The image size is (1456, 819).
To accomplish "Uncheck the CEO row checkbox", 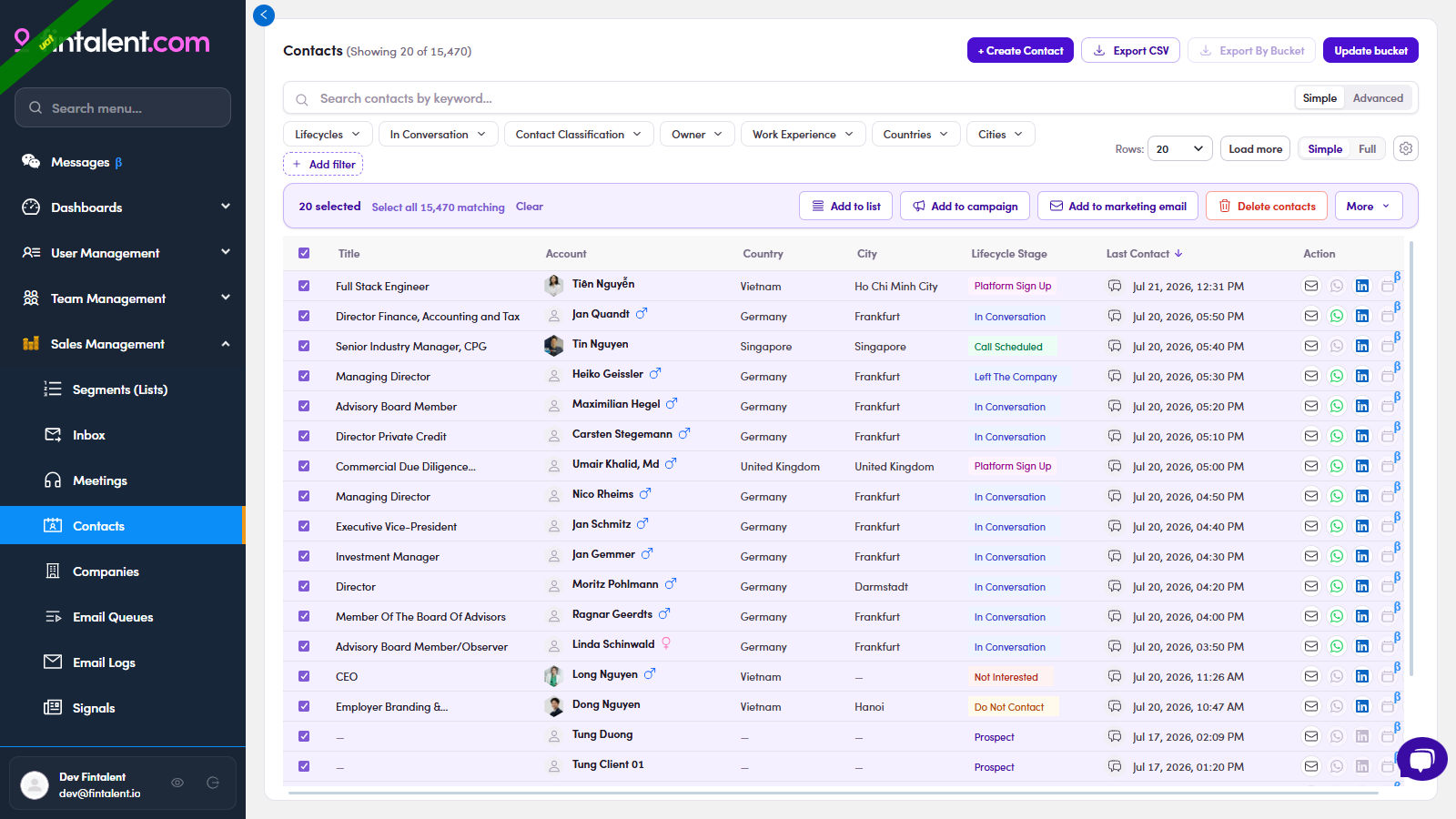I will pos(304,676).
